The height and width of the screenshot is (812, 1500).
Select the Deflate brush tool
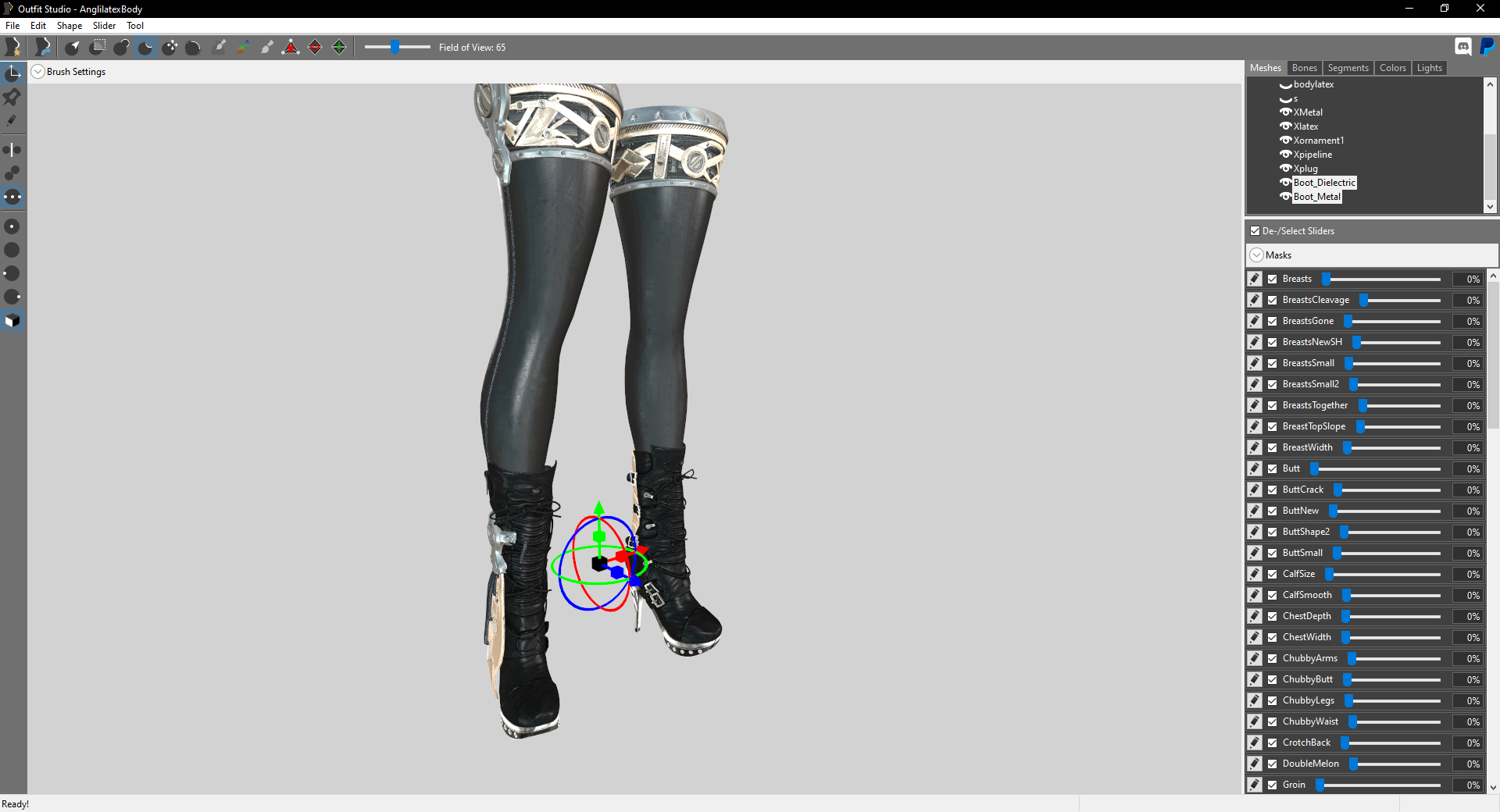[x=145, y=48]
